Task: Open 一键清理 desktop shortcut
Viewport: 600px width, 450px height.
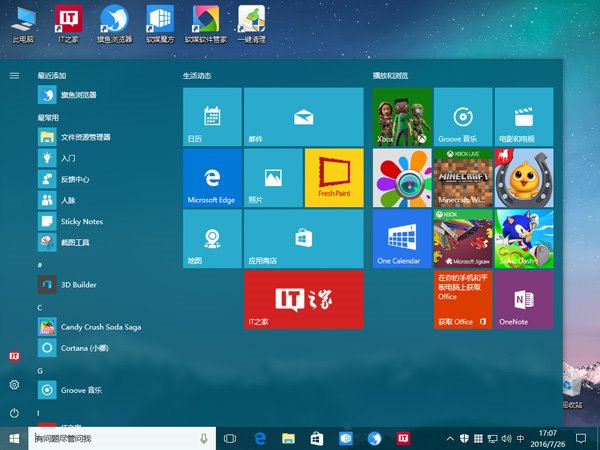Action: point(251,24)
